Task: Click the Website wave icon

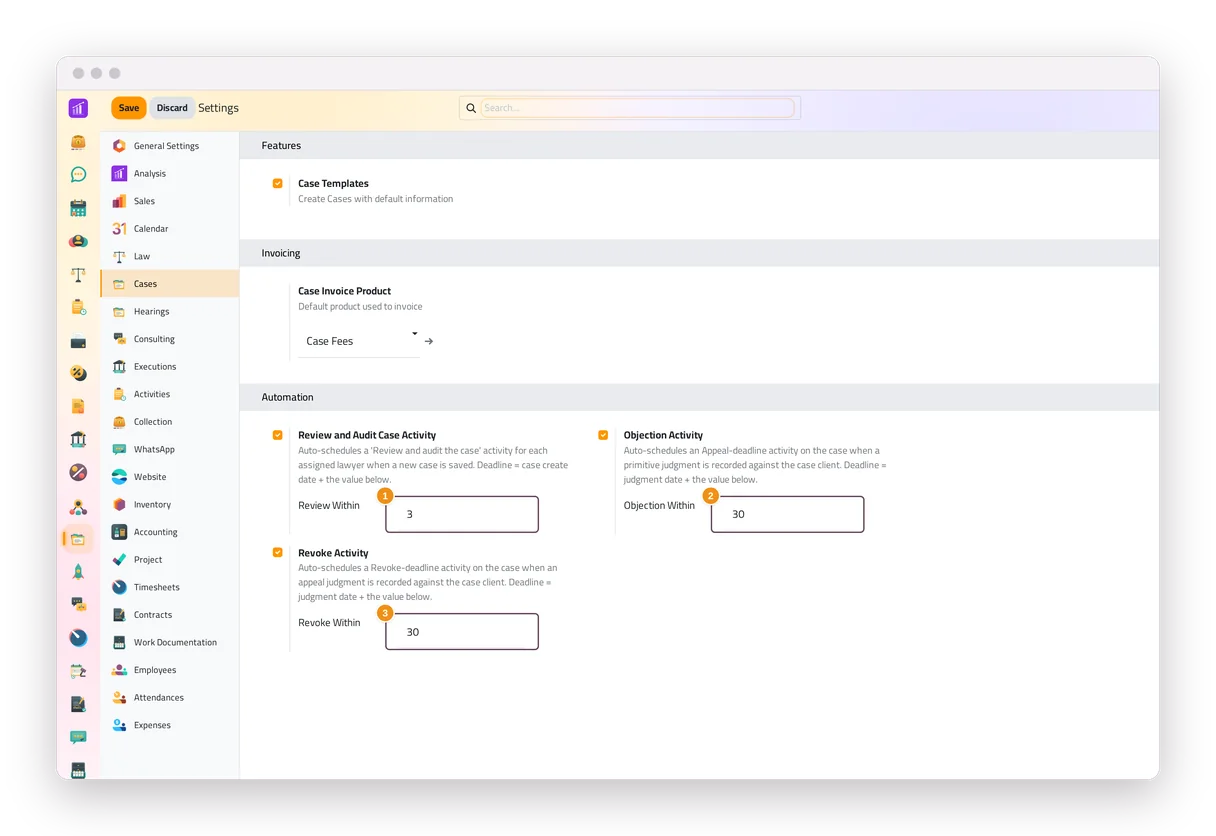Action: (x=119, y=477)
